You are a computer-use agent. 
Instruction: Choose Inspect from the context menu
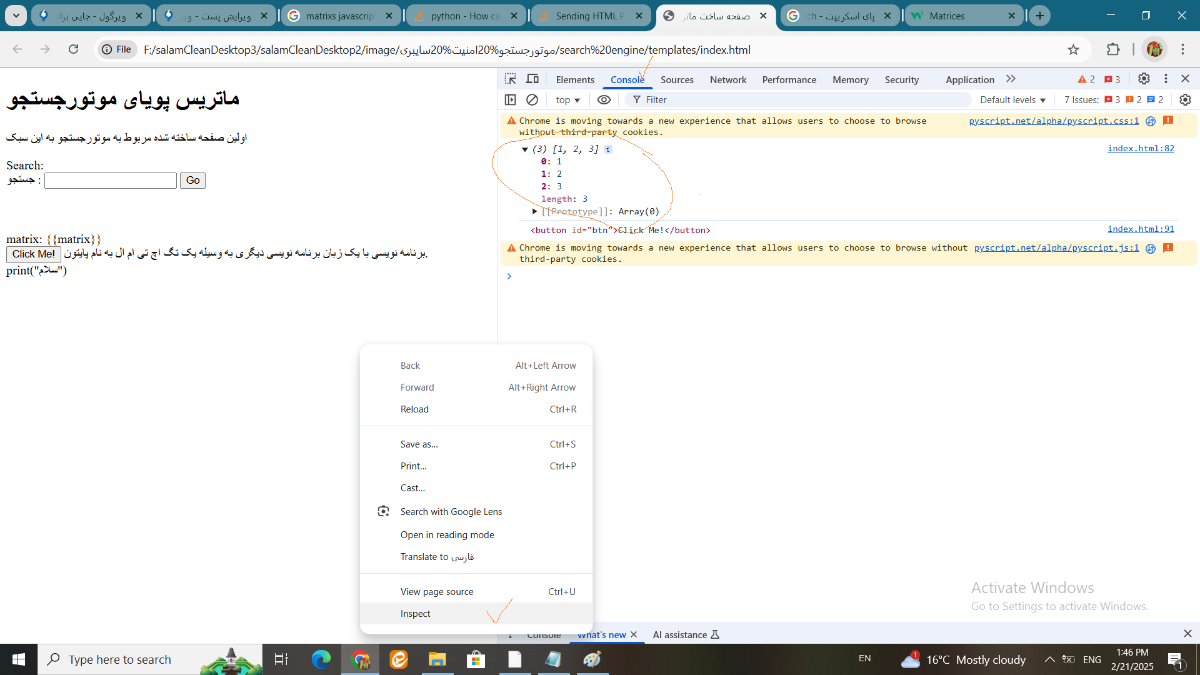pos(416,614)
